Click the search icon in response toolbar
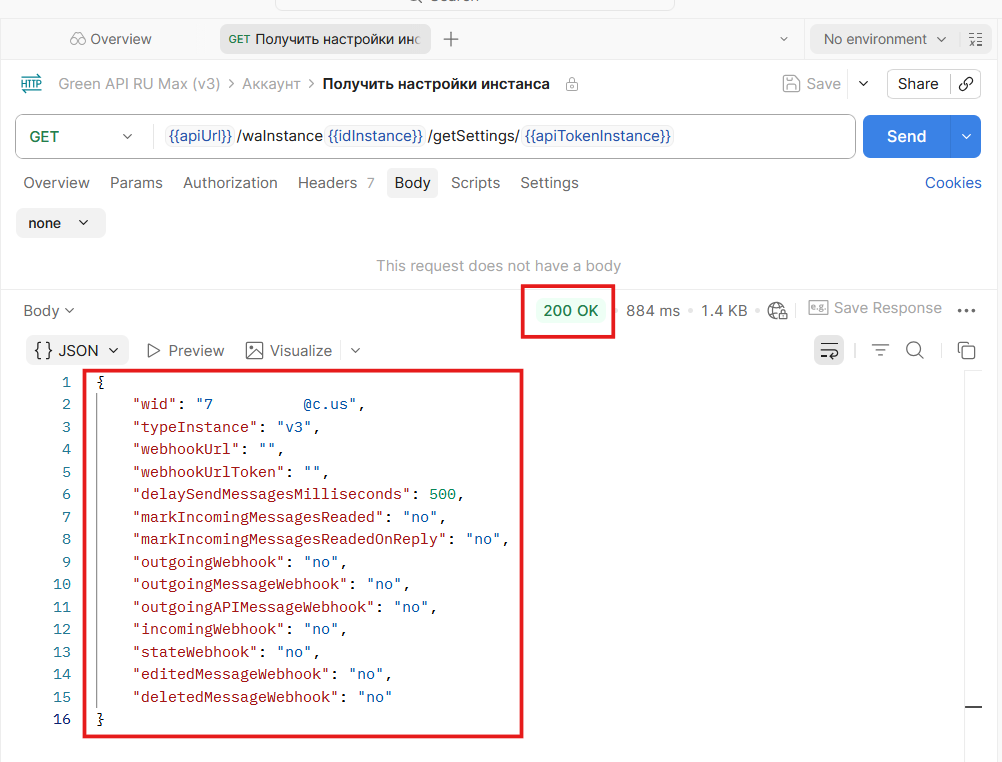 click(914, 350)
